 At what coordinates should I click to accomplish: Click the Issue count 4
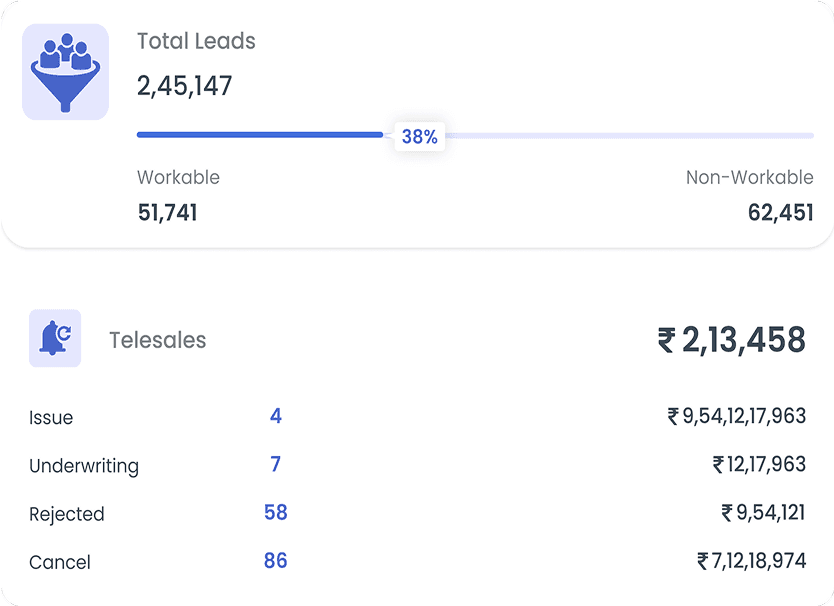pyautogui.click(x=276, y=416)
